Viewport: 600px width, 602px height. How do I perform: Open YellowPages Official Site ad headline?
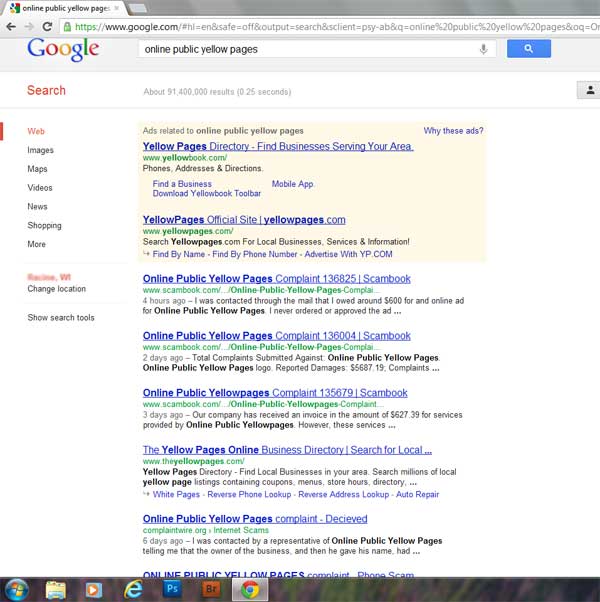coord(244,220)
